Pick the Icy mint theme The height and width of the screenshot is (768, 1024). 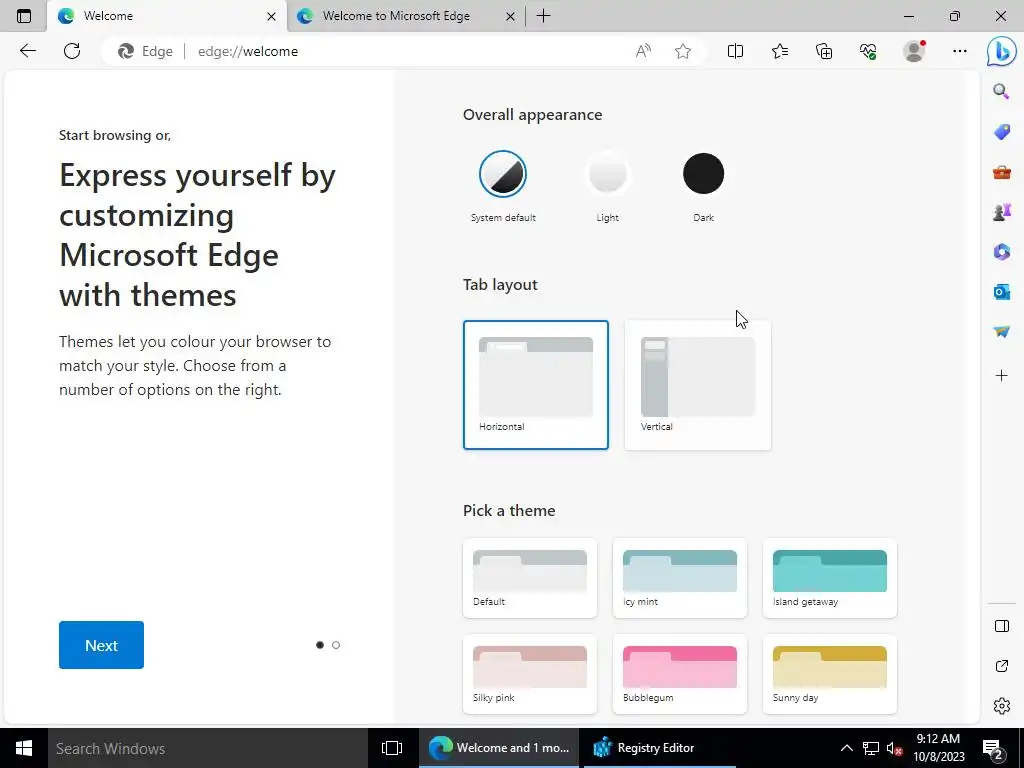pyautogui.click(x=680, y=578)
